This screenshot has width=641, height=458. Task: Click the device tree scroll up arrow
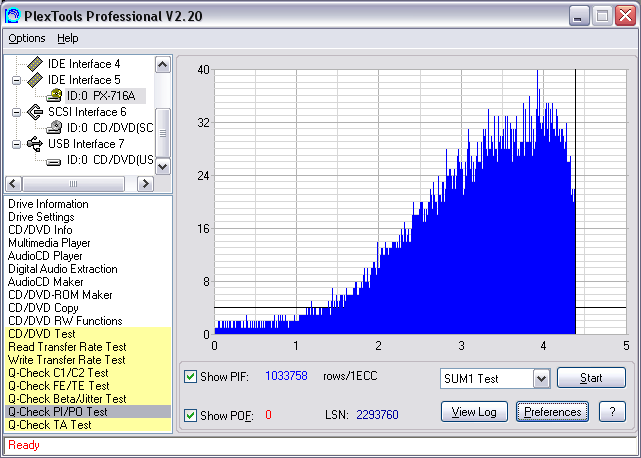click(x=163, y=65)
